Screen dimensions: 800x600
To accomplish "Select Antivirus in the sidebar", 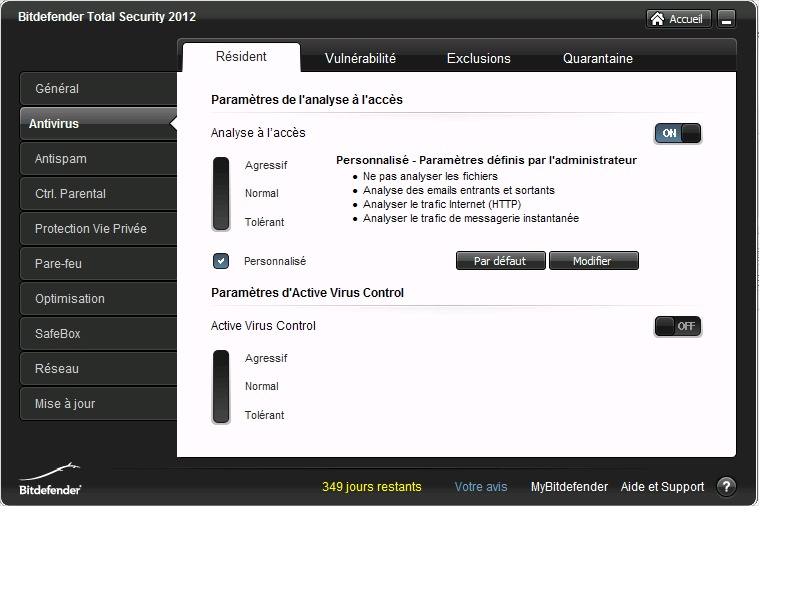I will [x=98, y=124].
